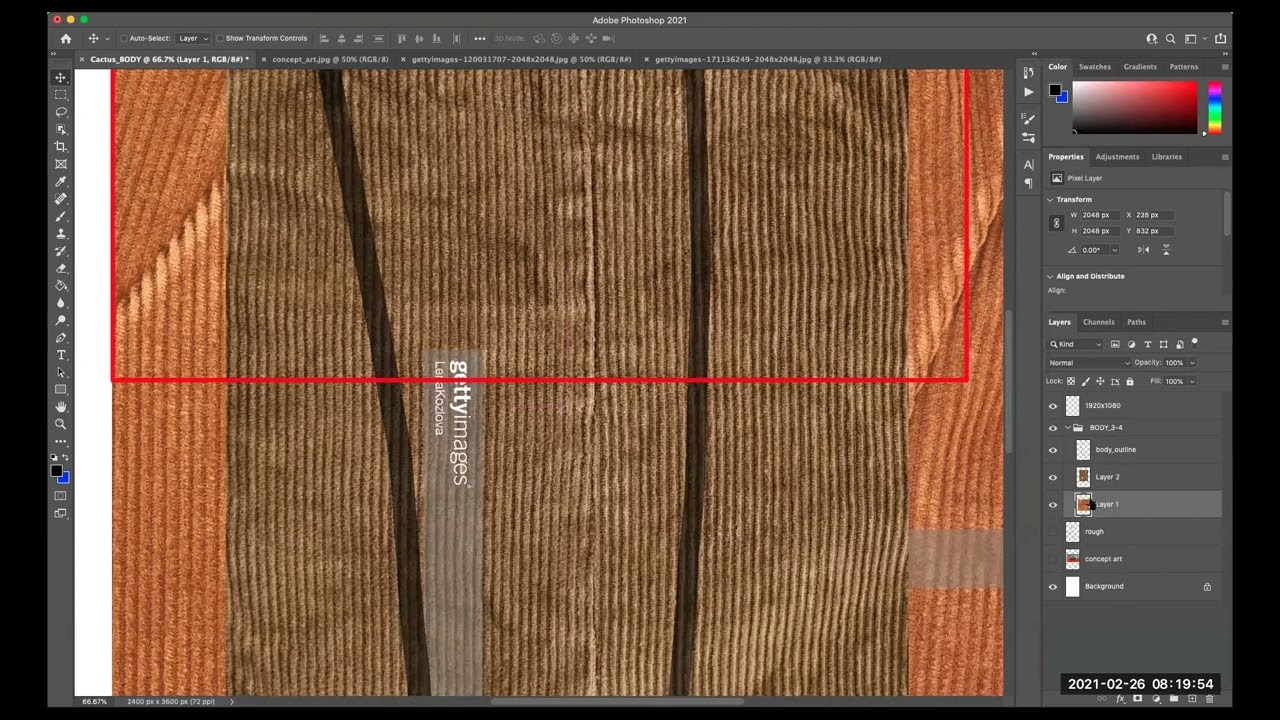Select the Pen tool
Viewport: 1280px width, 720px height.
click(x=61, y=338)
